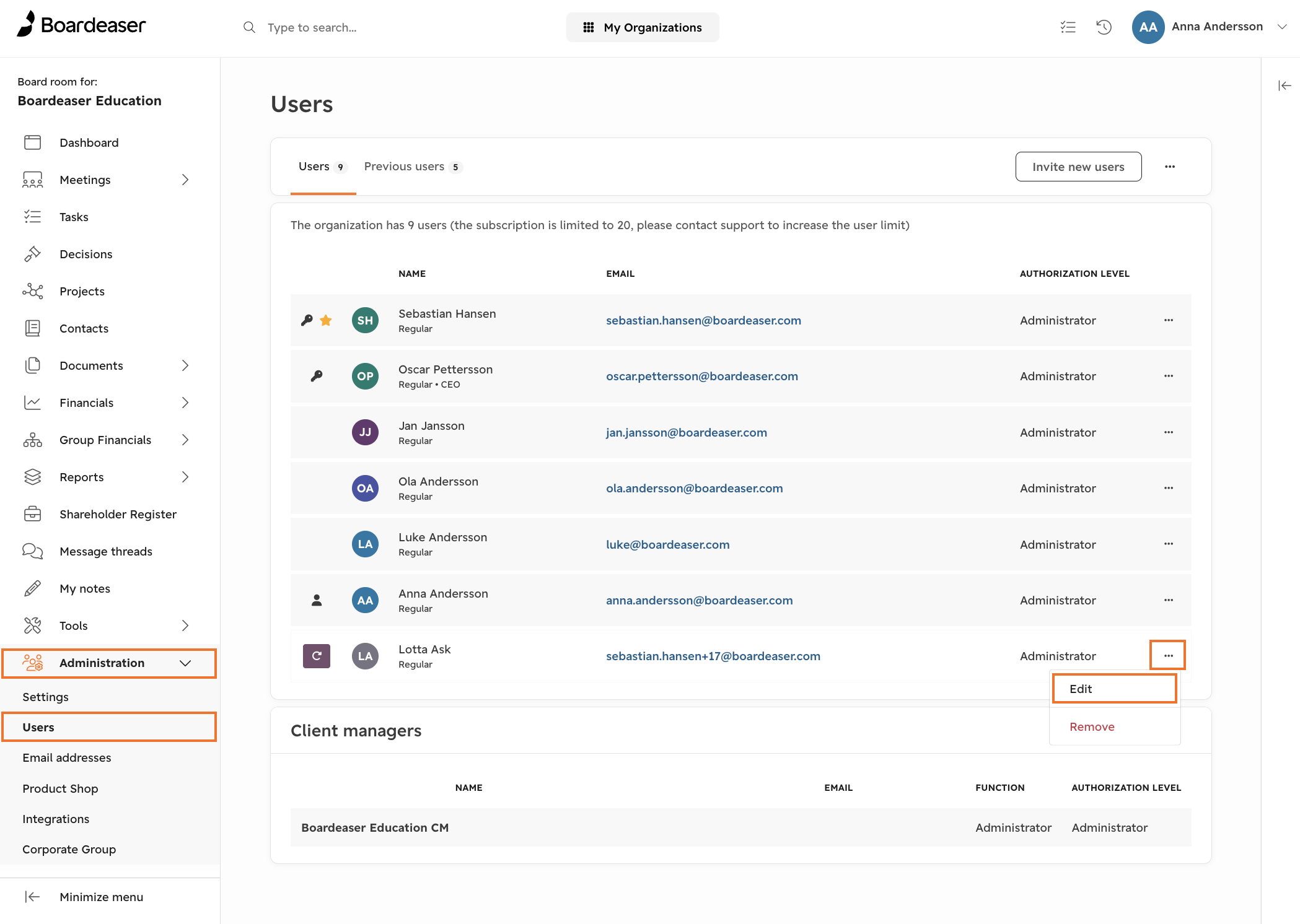Viewport: 1300px width, 924px height.
Task: Open Luke Andersson's row options menu
Action: tap(1169, 544)
